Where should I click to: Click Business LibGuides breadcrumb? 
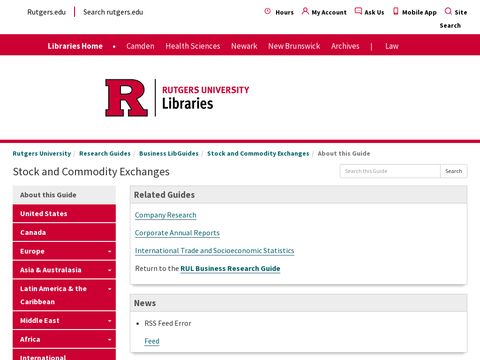point(169,154)
